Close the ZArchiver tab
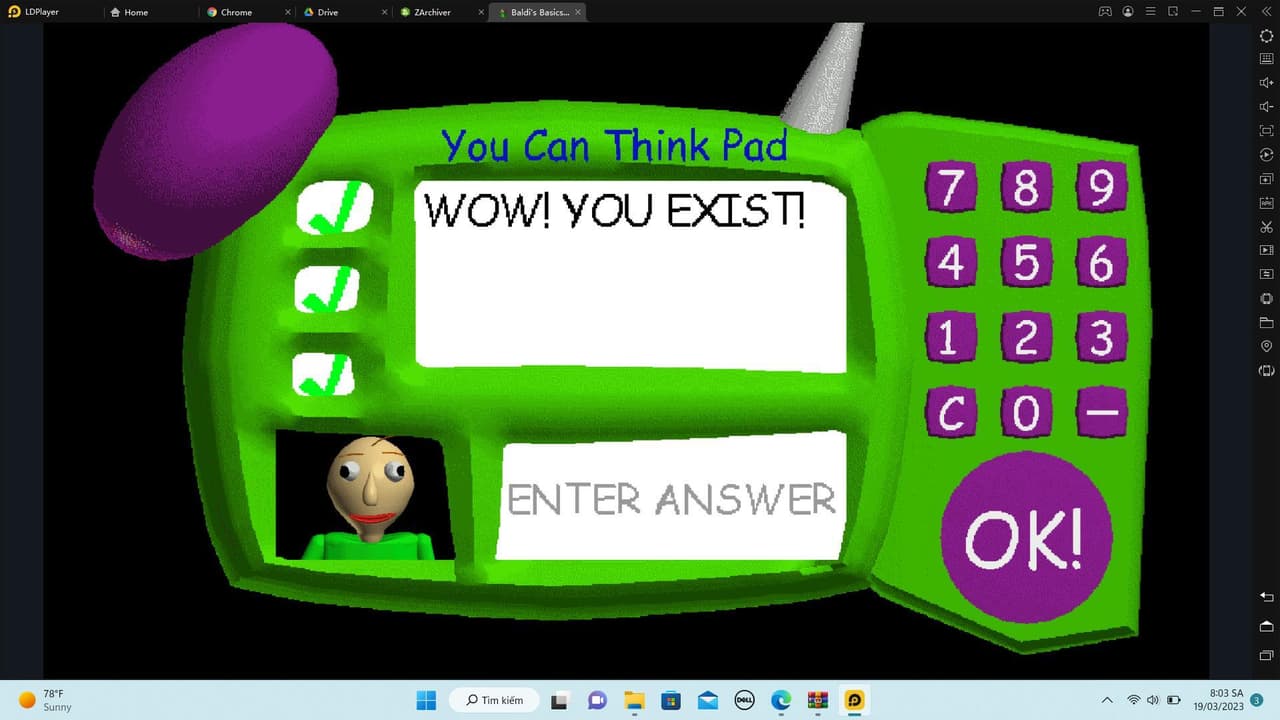Screen dimensions: 1280x720 [481, 12]
